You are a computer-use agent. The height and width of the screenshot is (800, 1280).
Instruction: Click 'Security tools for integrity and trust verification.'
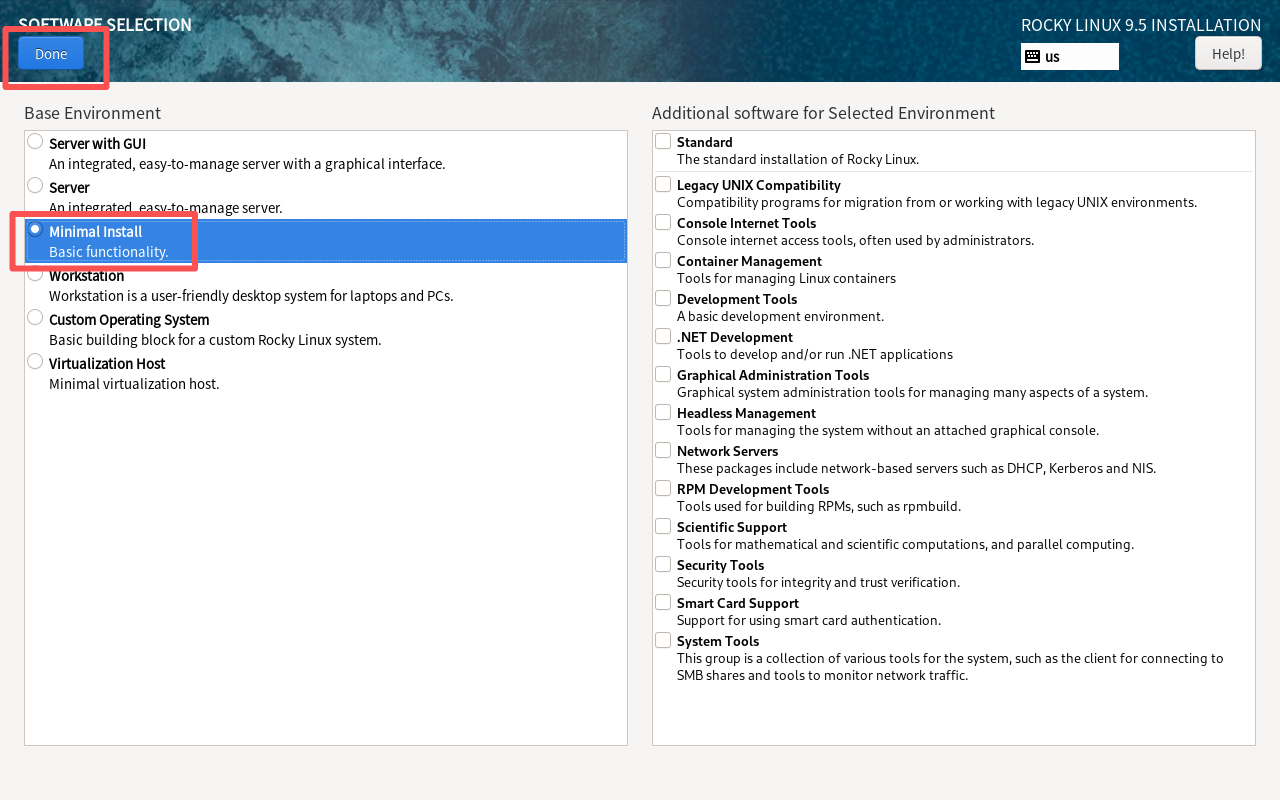tap(818, 582)
